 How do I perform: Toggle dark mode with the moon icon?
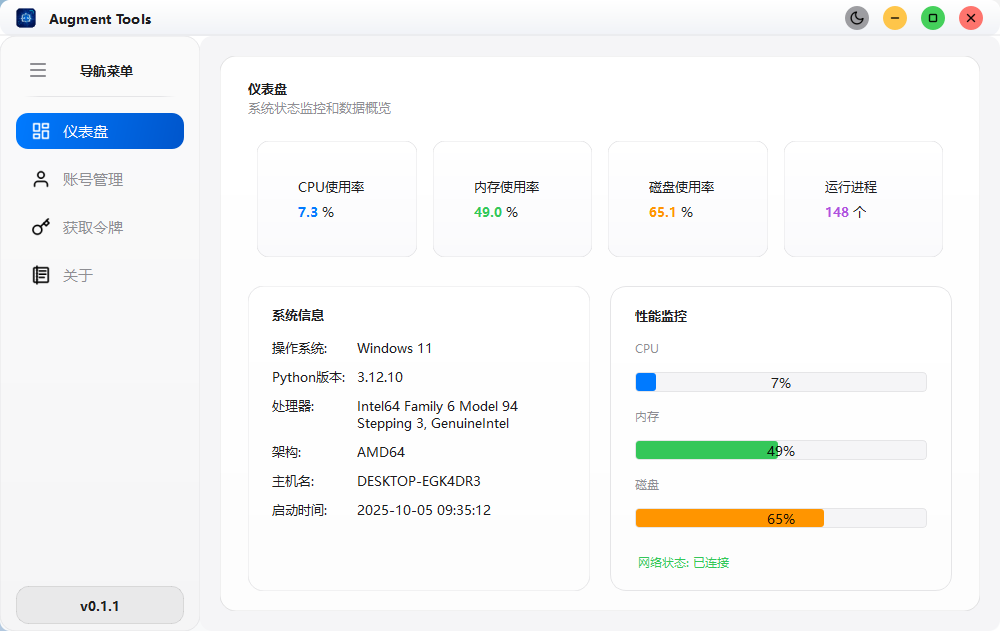tap(857, 18)
